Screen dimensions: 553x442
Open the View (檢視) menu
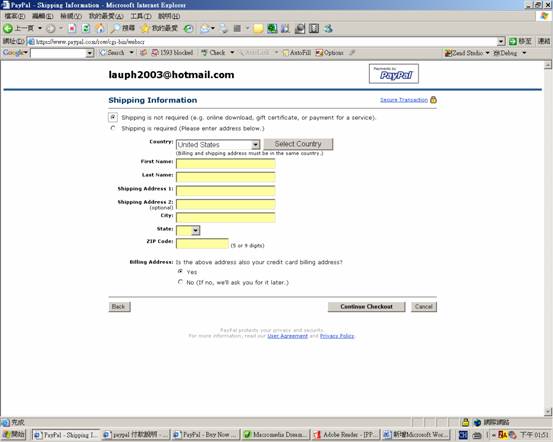[71, 16]
